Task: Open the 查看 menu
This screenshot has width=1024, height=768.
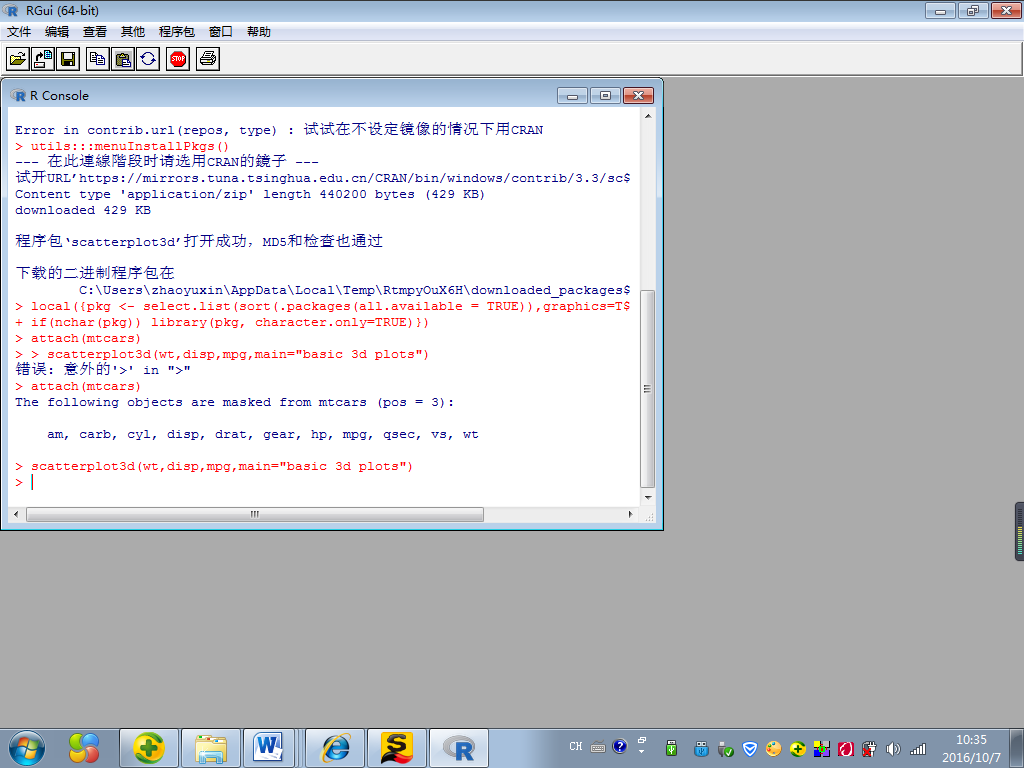Action: 95,31
